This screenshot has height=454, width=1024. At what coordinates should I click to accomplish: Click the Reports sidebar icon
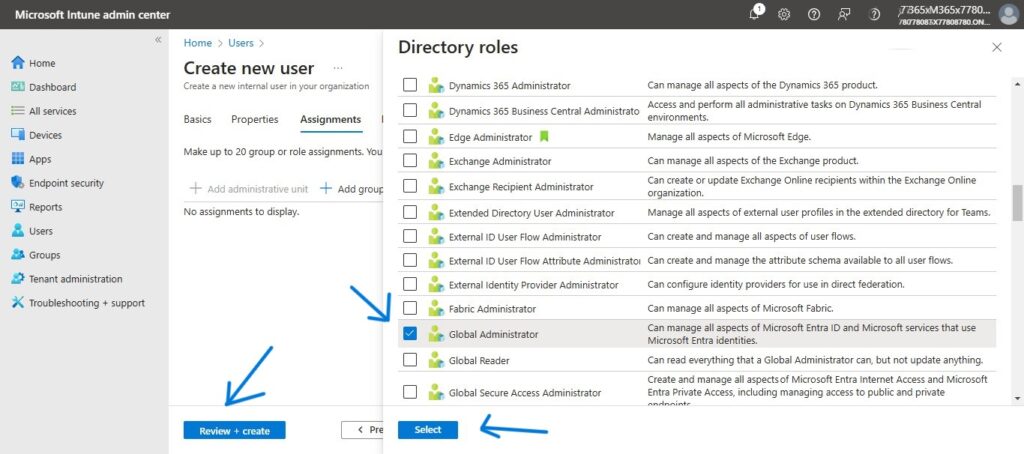coord(18,207)
